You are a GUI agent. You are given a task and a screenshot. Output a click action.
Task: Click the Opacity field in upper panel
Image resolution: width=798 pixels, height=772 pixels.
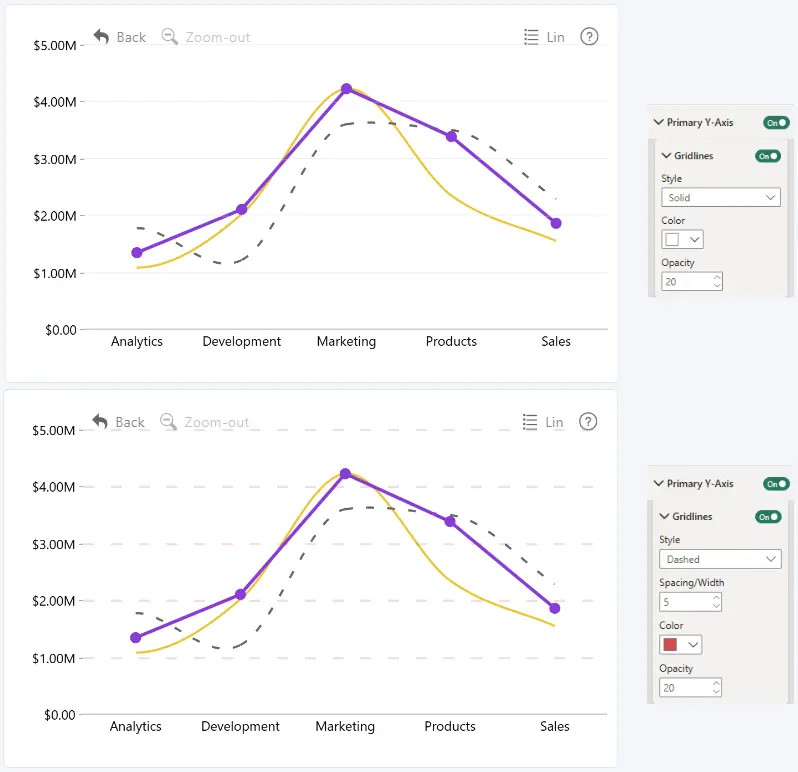coord(692,281)
